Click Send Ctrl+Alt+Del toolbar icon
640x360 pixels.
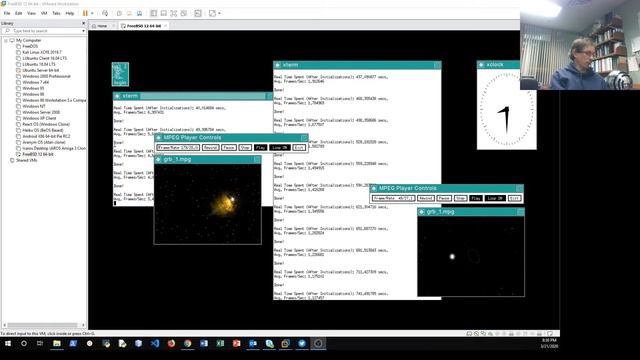[x=105, y=13]
